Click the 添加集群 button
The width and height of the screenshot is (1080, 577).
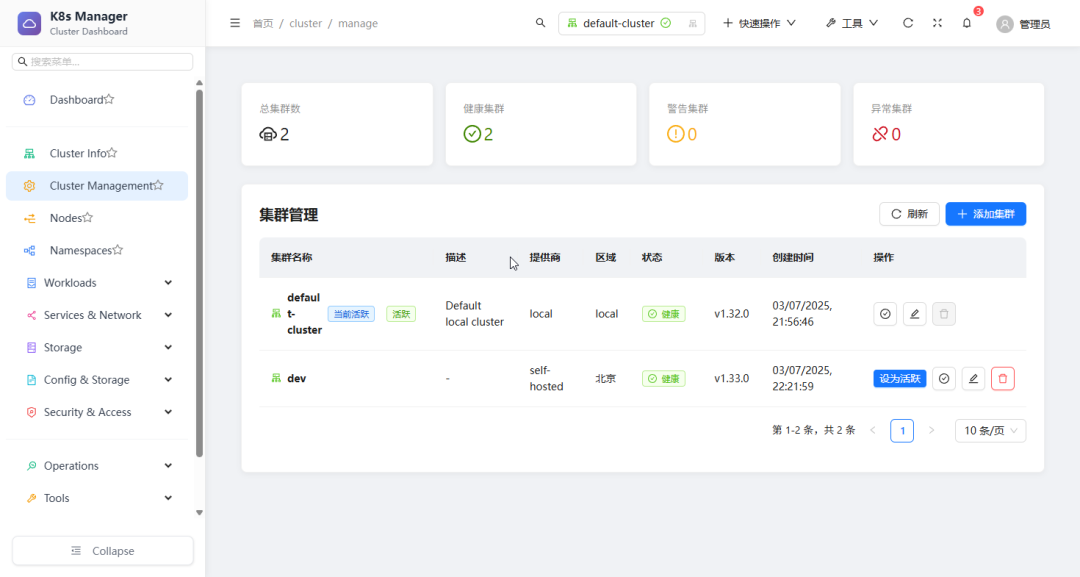click(x=985, y=213)
